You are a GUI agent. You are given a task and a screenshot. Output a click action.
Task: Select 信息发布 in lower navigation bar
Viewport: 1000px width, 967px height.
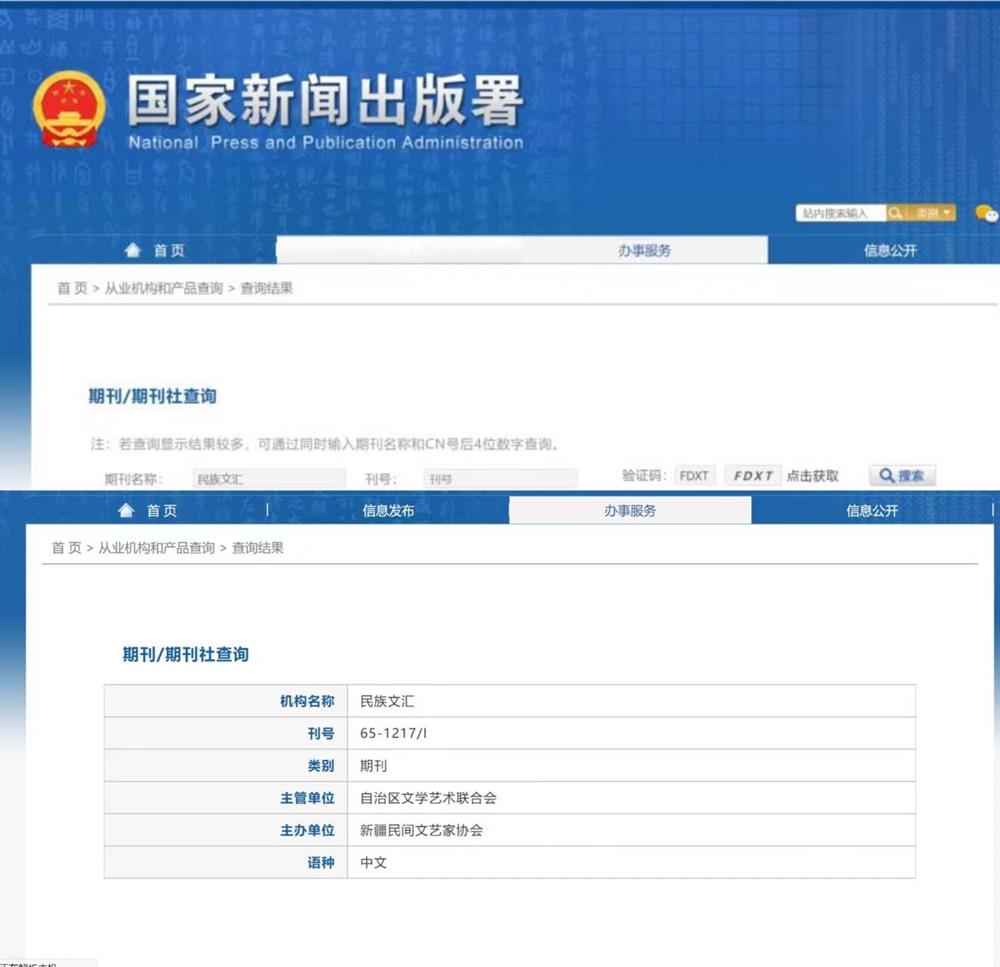388,511
